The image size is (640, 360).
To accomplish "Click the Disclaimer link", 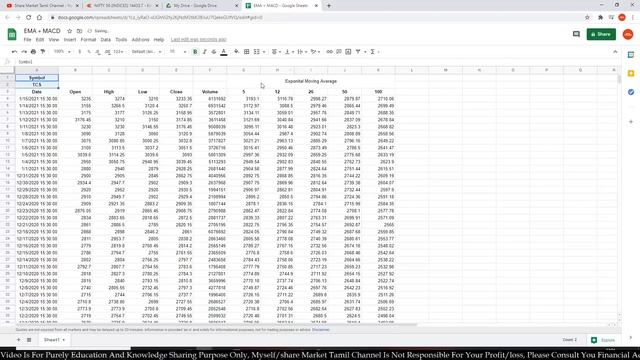I will coord(321,330).
